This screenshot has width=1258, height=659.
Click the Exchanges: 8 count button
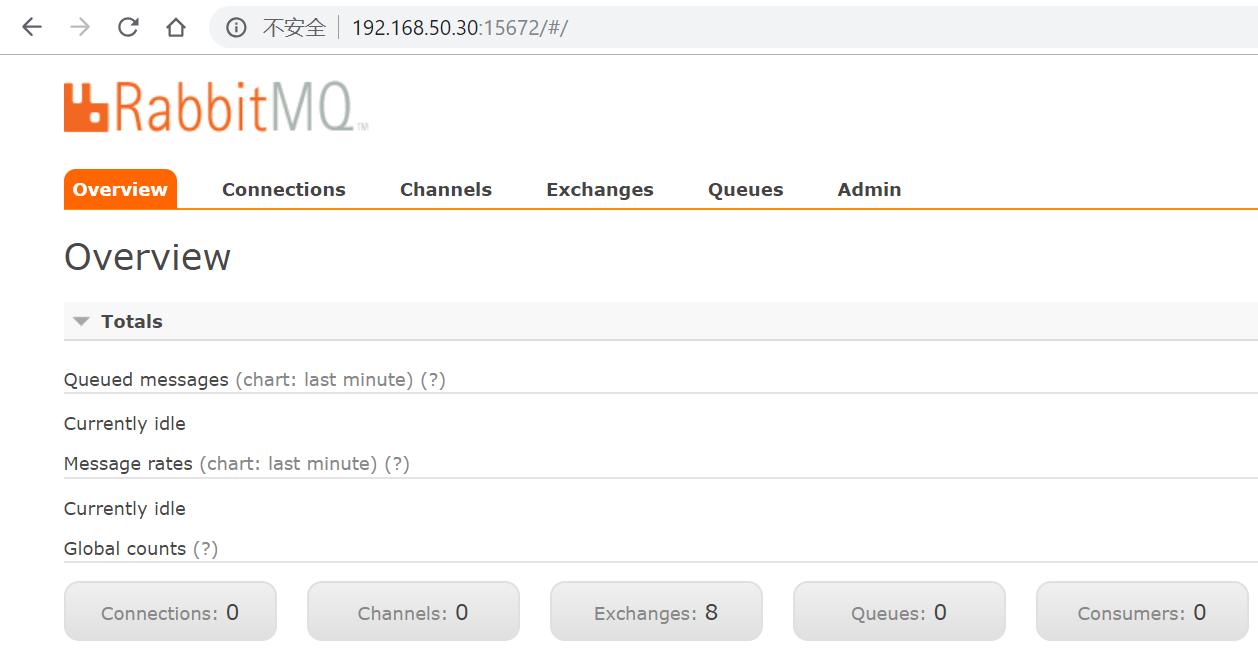pos(656,611)
